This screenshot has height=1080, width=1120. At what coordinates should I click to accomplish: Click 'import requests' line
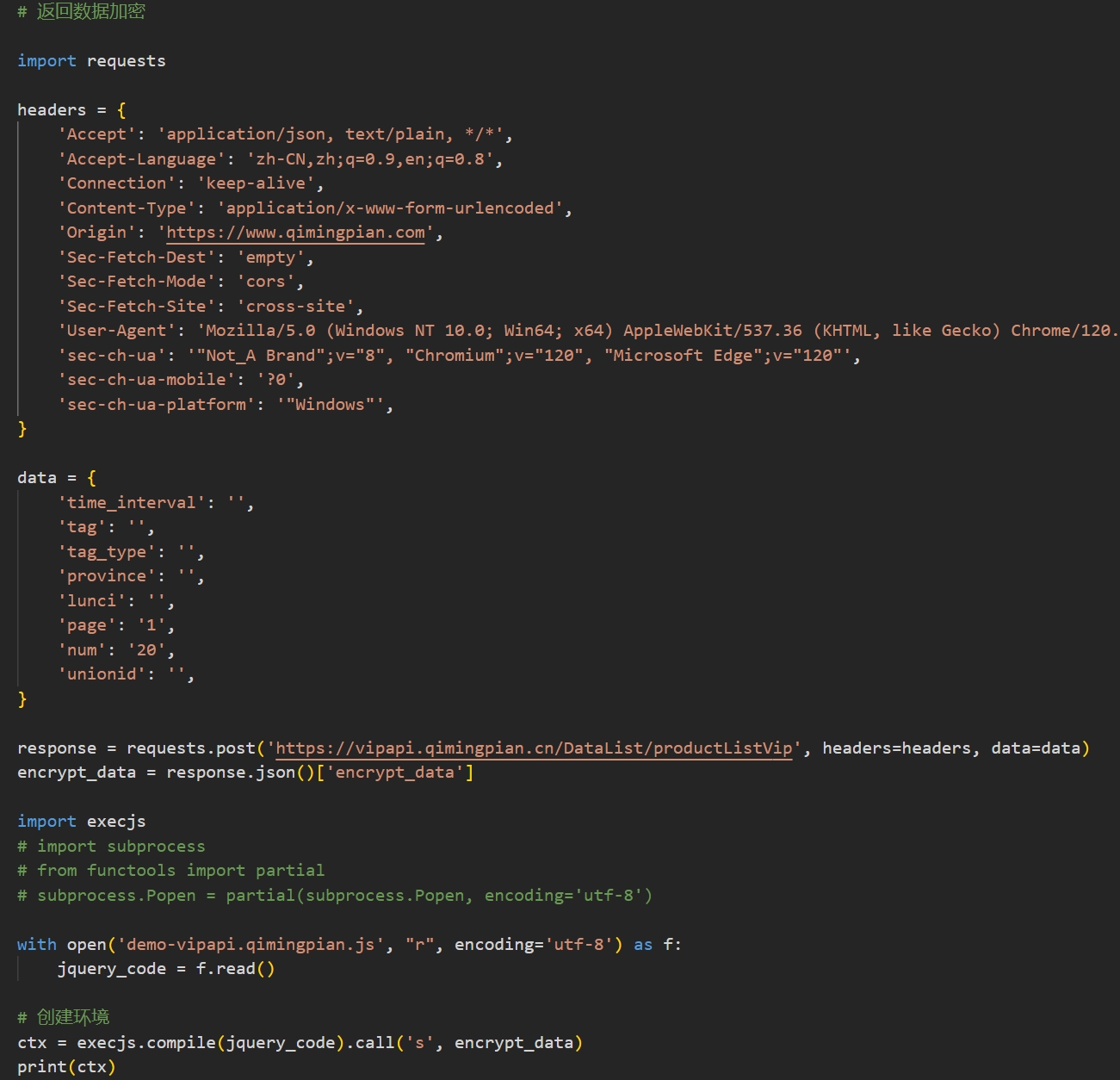(91, 61)
